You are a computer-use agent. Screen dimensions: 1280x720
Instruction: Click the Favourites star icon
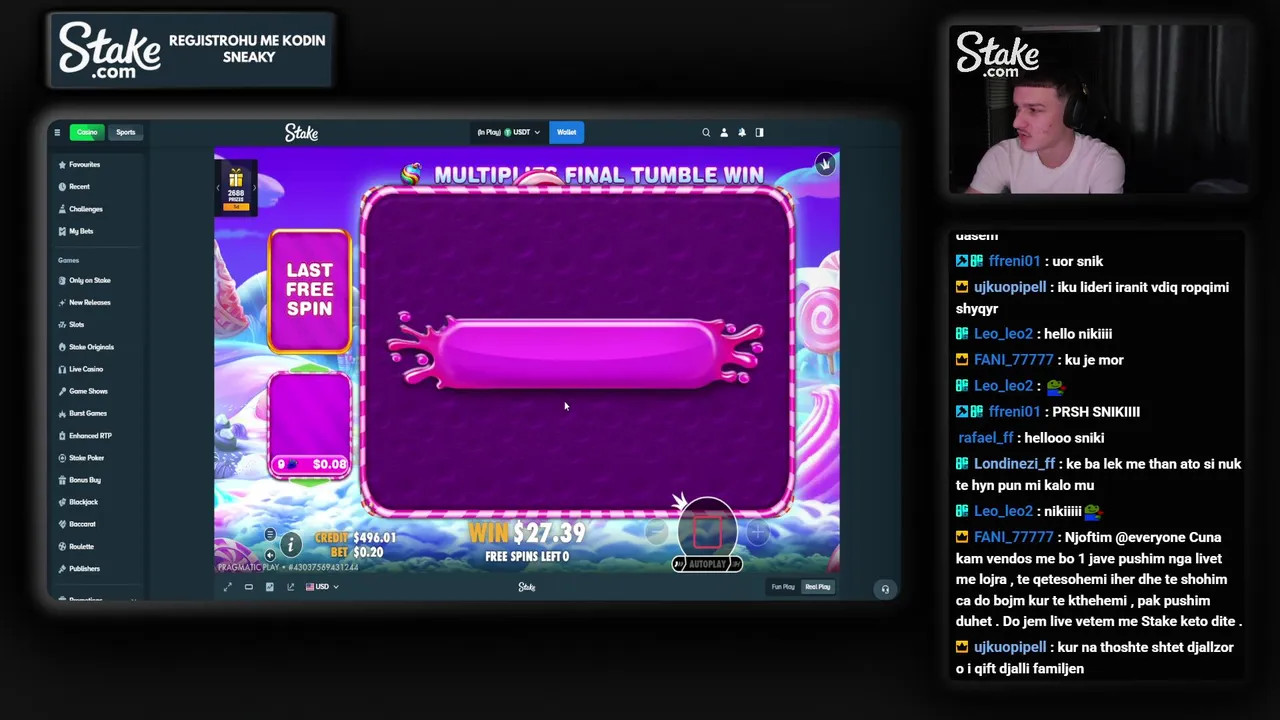62,164
